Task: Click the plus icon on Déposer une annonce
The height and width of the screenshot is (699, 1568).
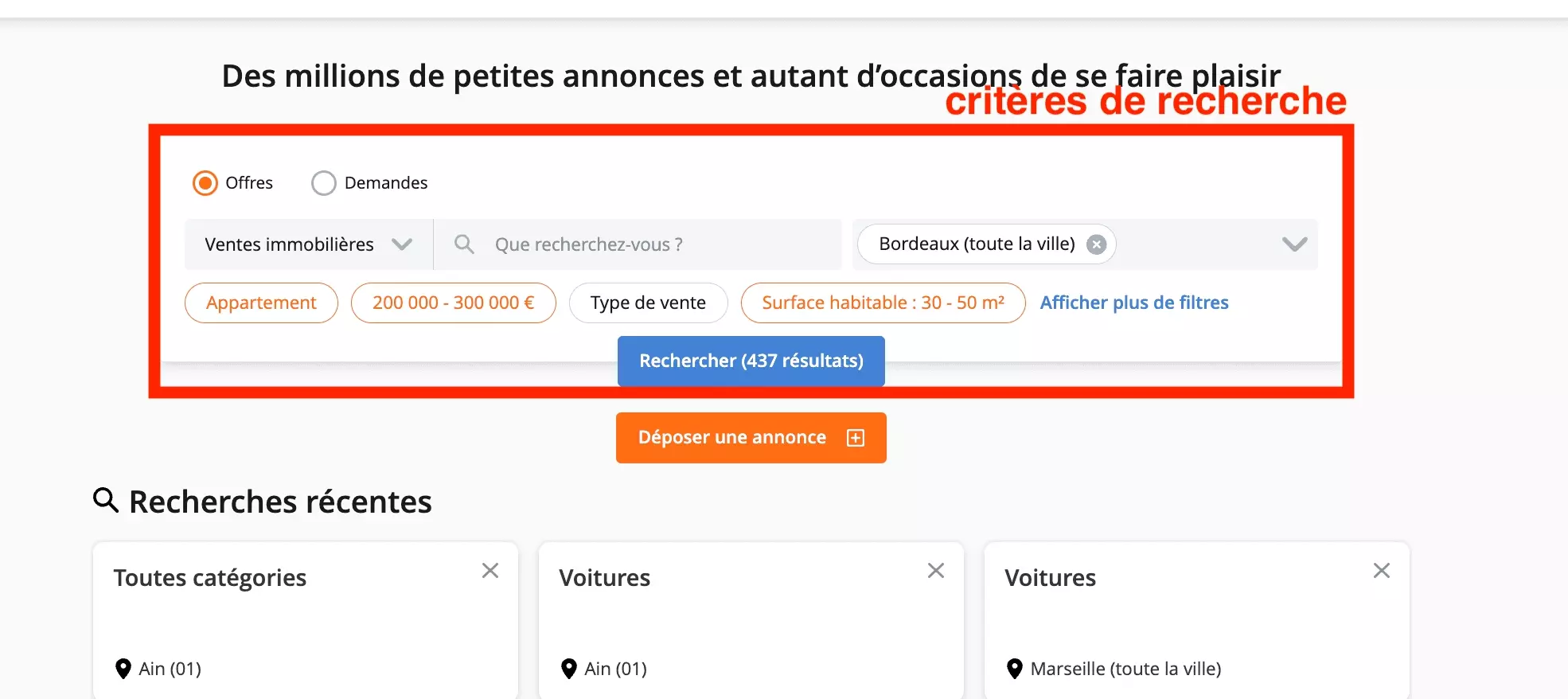Action: [855, 437]
